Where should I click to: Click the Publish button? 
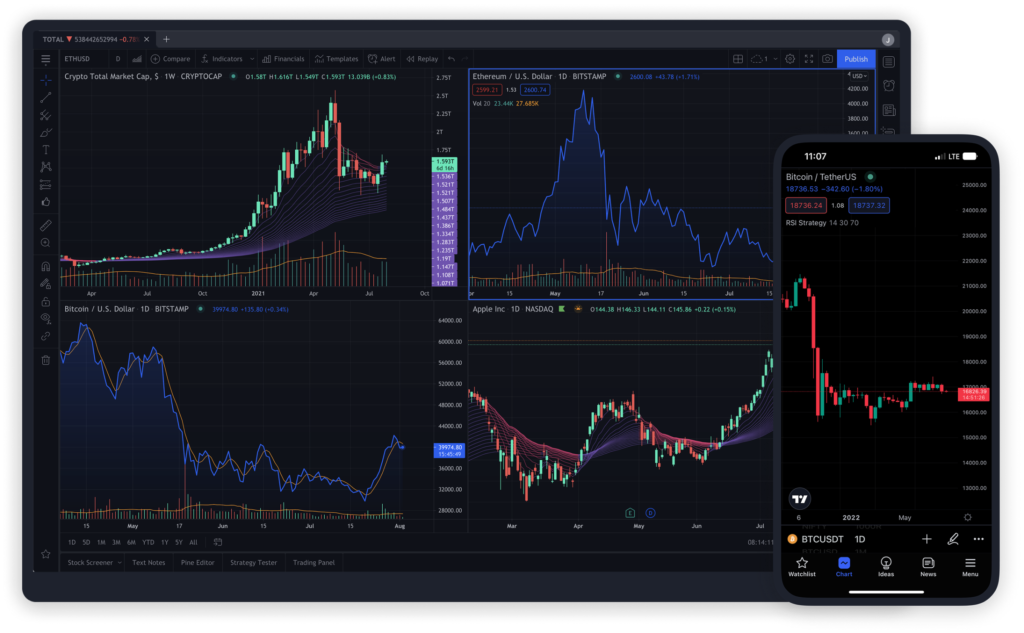[x=856, y=59]
